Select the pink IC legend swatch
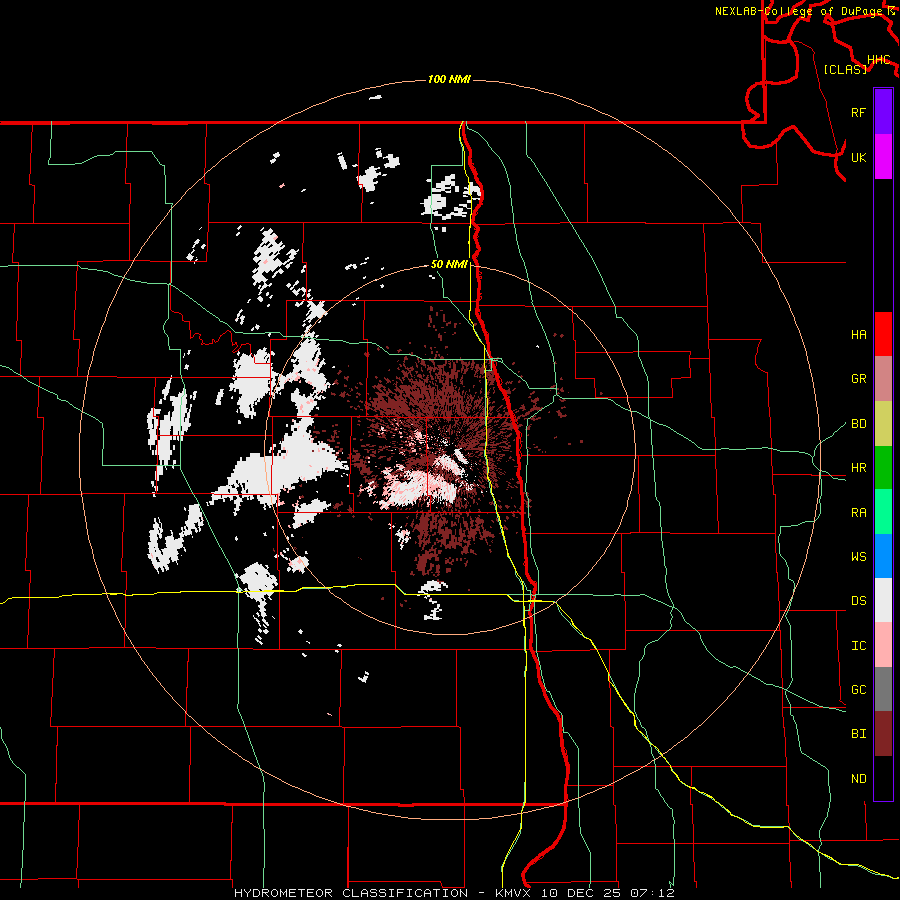 coord(883,645)
